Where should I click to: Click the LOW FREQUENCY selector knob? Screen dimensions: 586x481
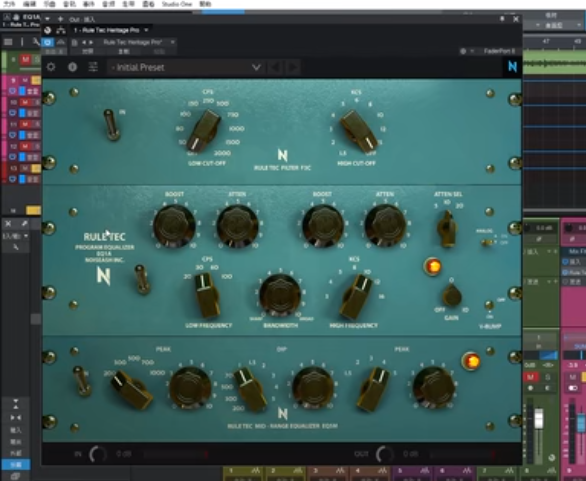pyautogui.click(x=207, y=295)
